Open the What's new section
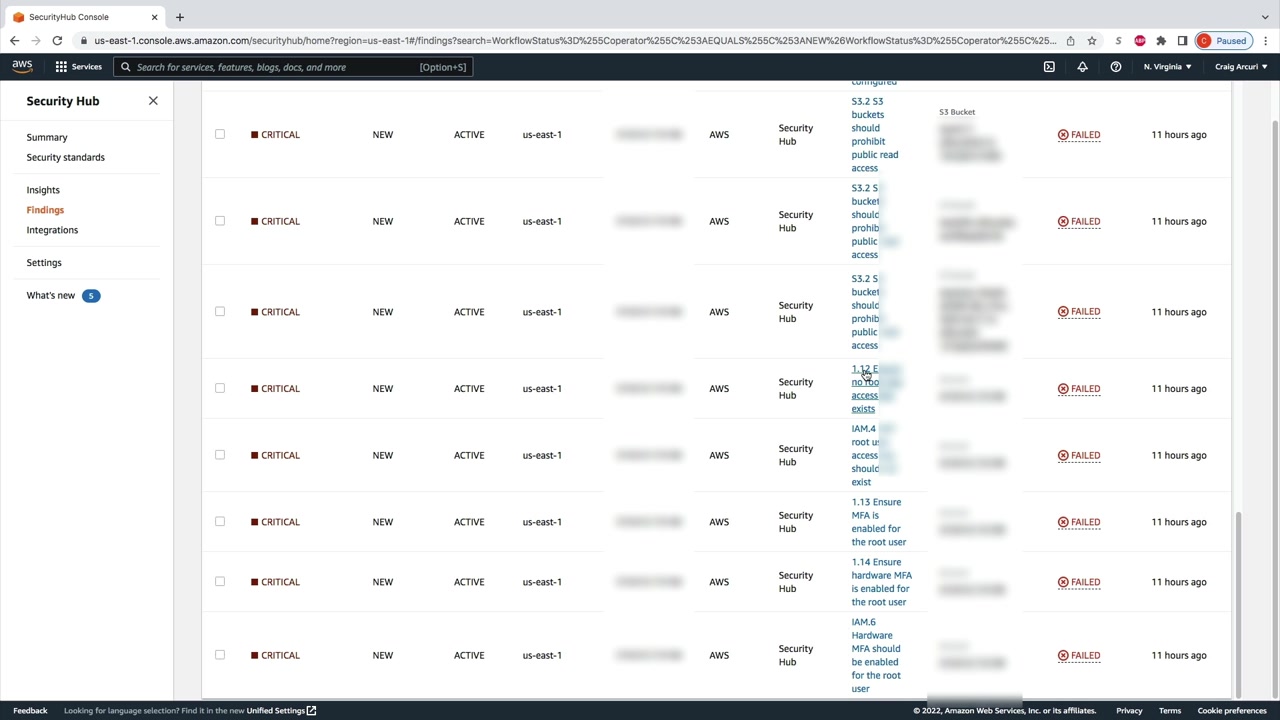Image resolution: width=1280 pixels, height=720 pixels. (51, 296)
